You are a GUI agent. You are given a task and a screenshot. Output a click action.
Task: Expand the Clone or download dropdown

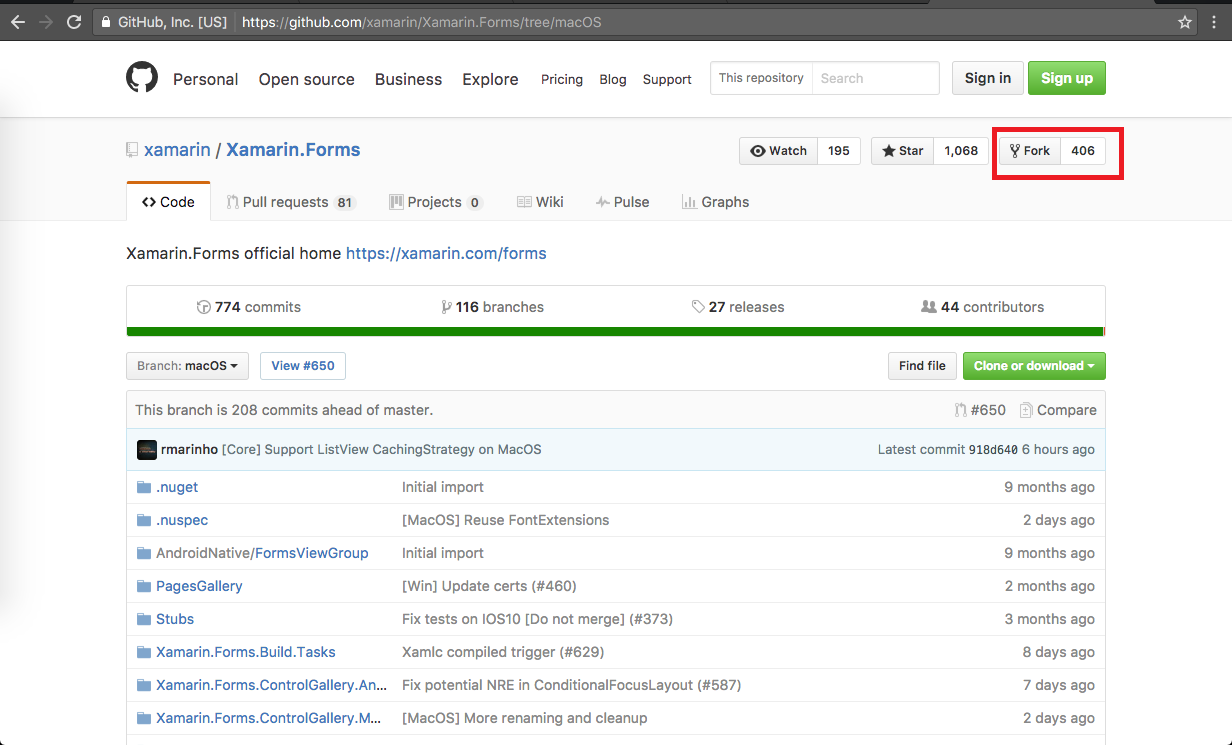(1034, 366)
